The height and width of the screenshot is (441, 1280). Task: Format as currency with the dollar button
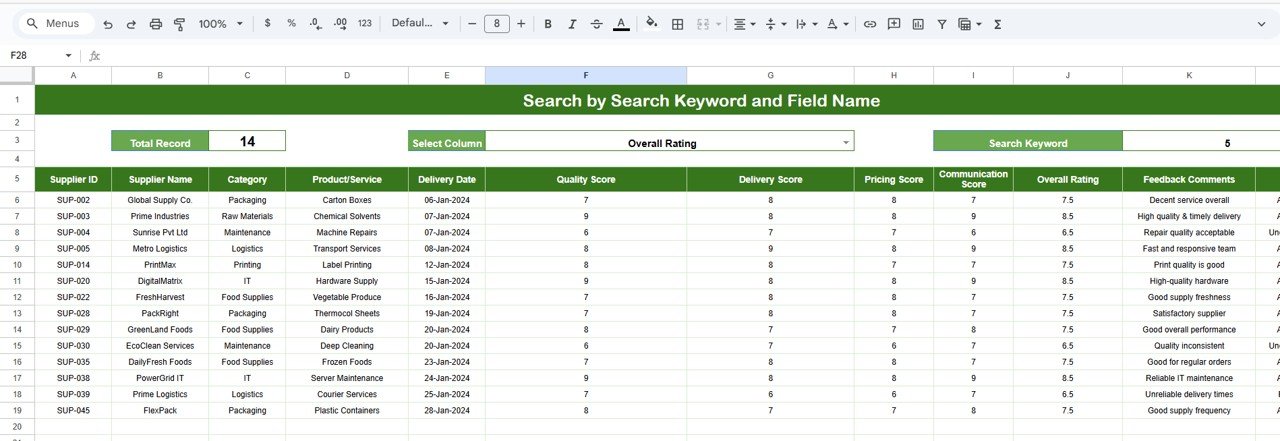point(267,24)
